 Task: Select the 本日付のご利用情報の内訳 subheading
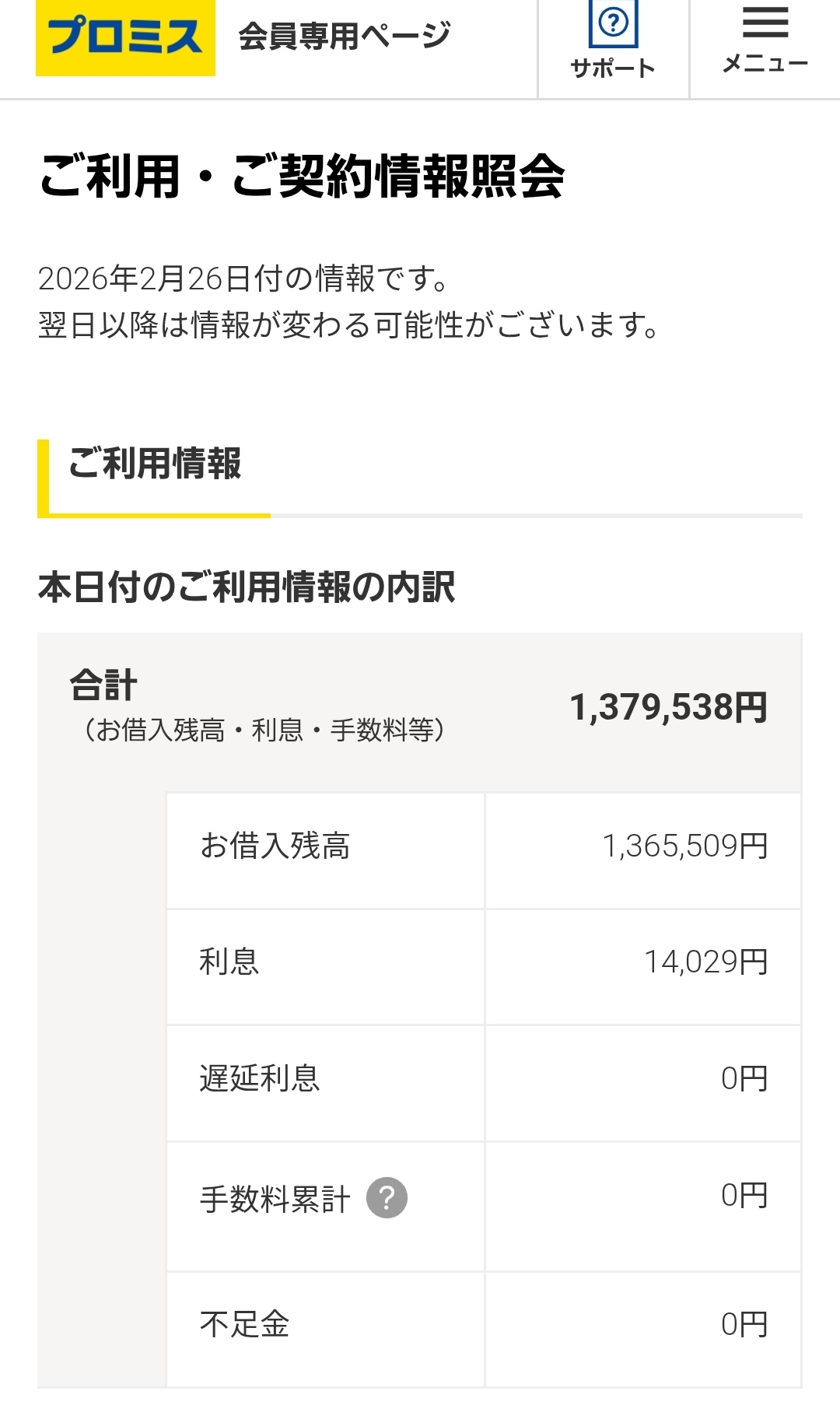247,587
